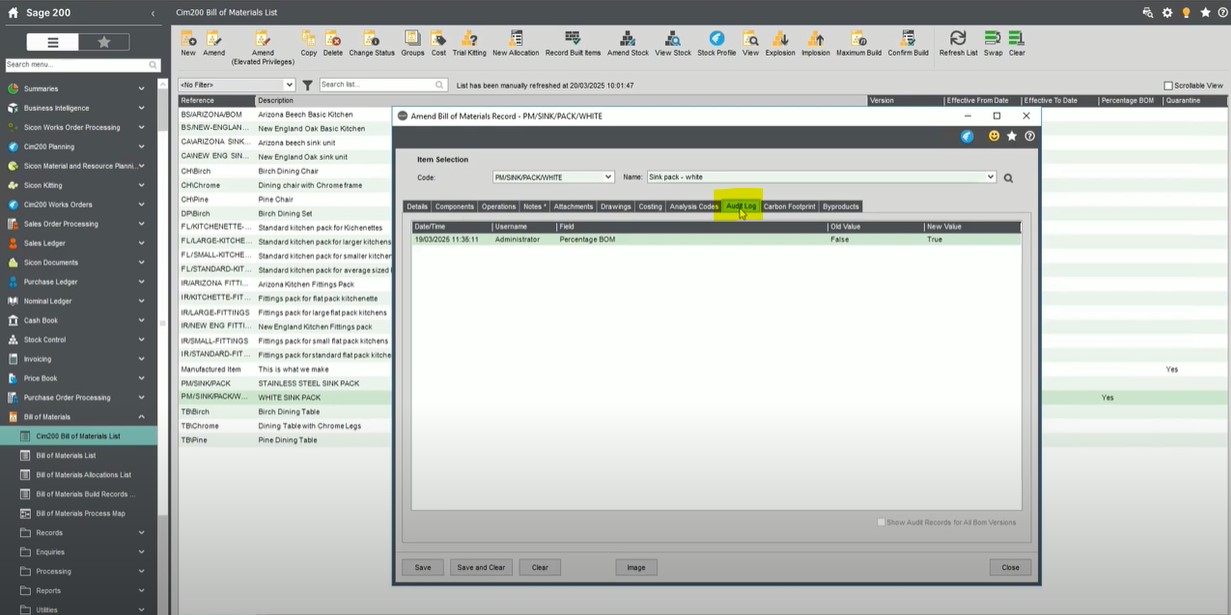Click the Save and Clear button
The image size is (1231, 615).
point(480,567)
